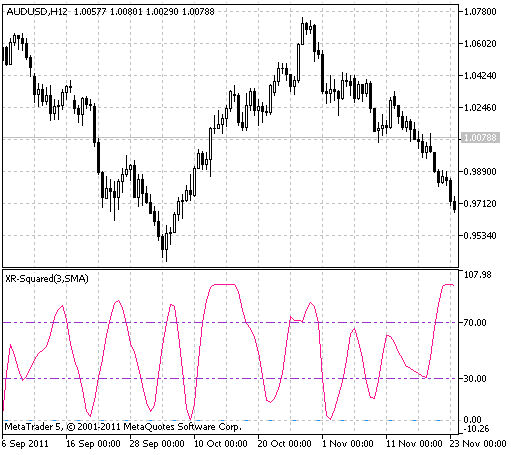
Task: Click the 28 Sep 00:00 time label
Action: pyautogui.click(x=157, y=444)
